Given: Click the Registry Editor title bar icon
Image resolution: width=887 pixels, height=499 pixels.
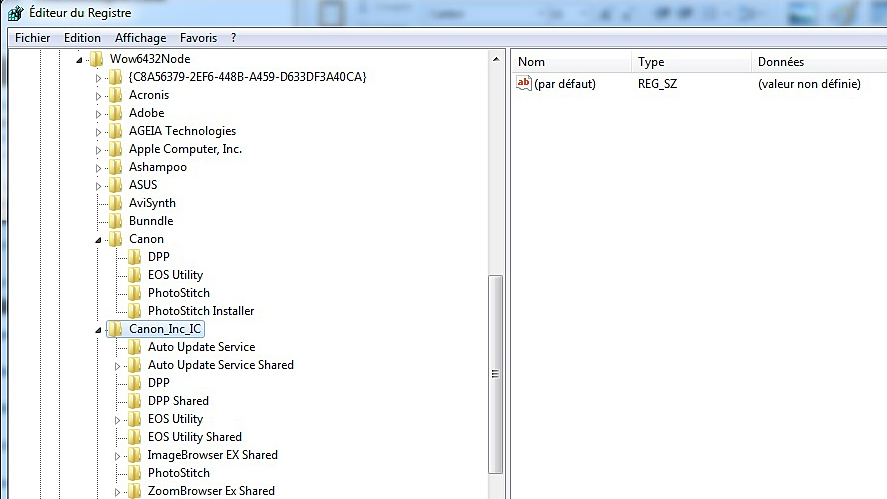Looking at the screenshot, I should 15,12.
